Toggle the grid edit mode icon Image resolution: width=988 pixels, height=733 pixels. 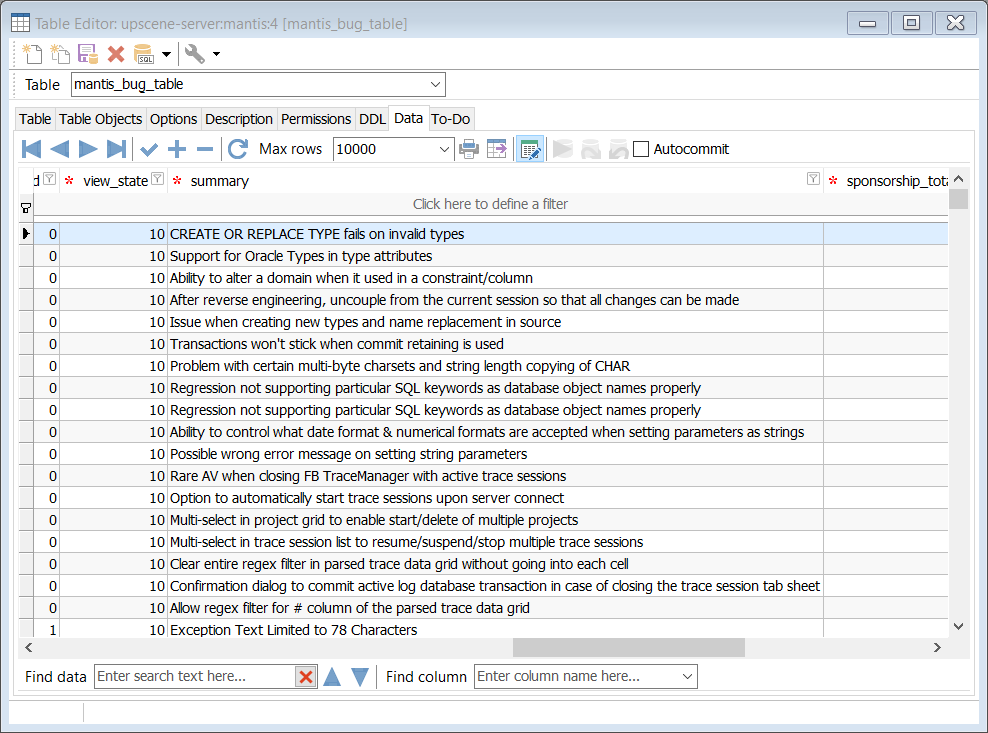point(529,149)
